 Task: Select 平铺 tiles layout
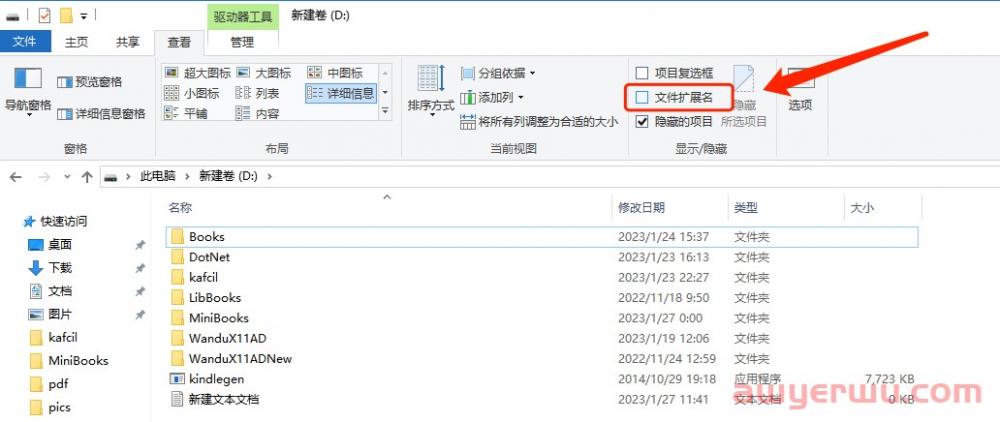pyautogui.click(x=186, y=113)
